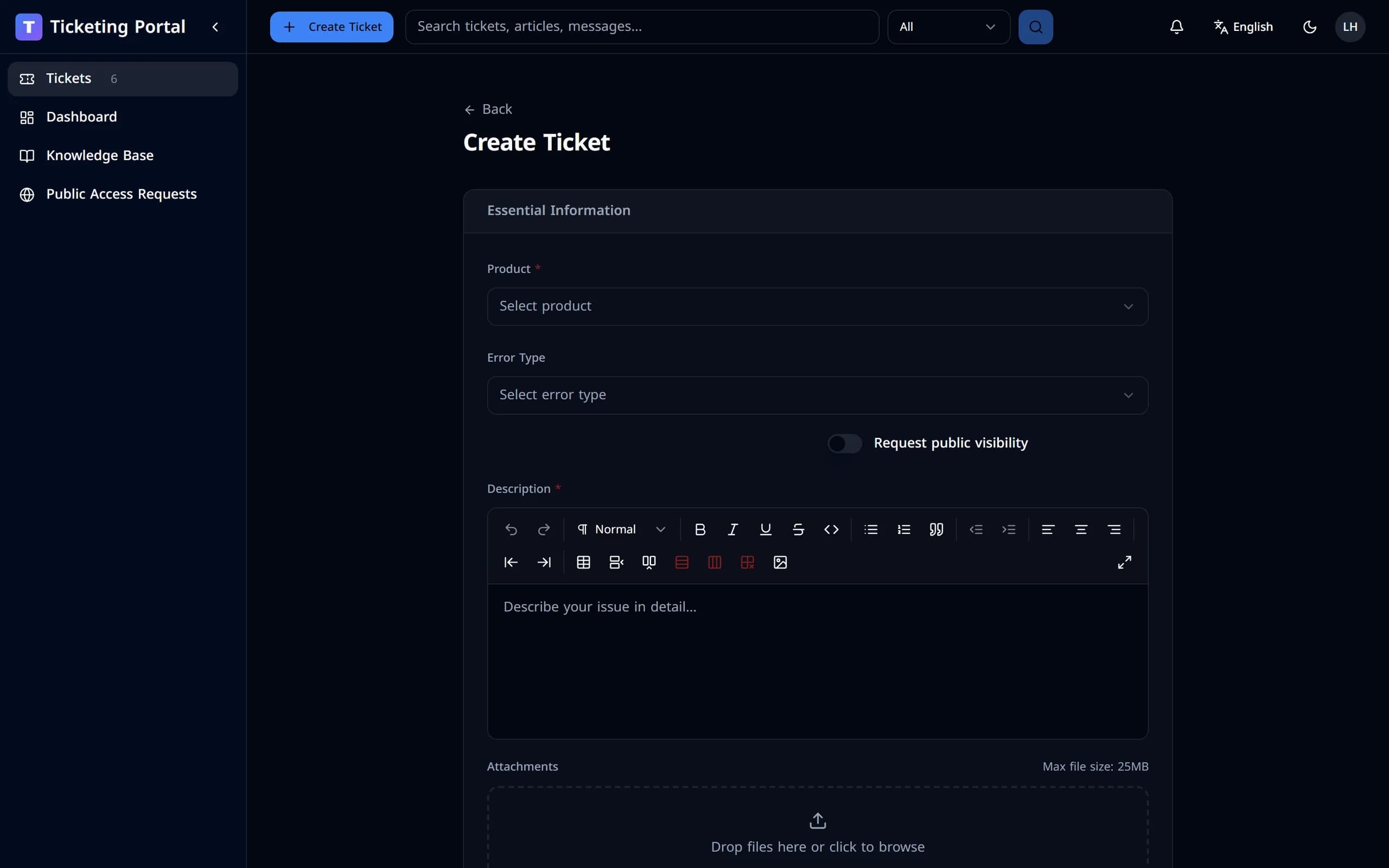Click the red delete row icon
This screenshot has height=868, width=1389.
[682, 562]
